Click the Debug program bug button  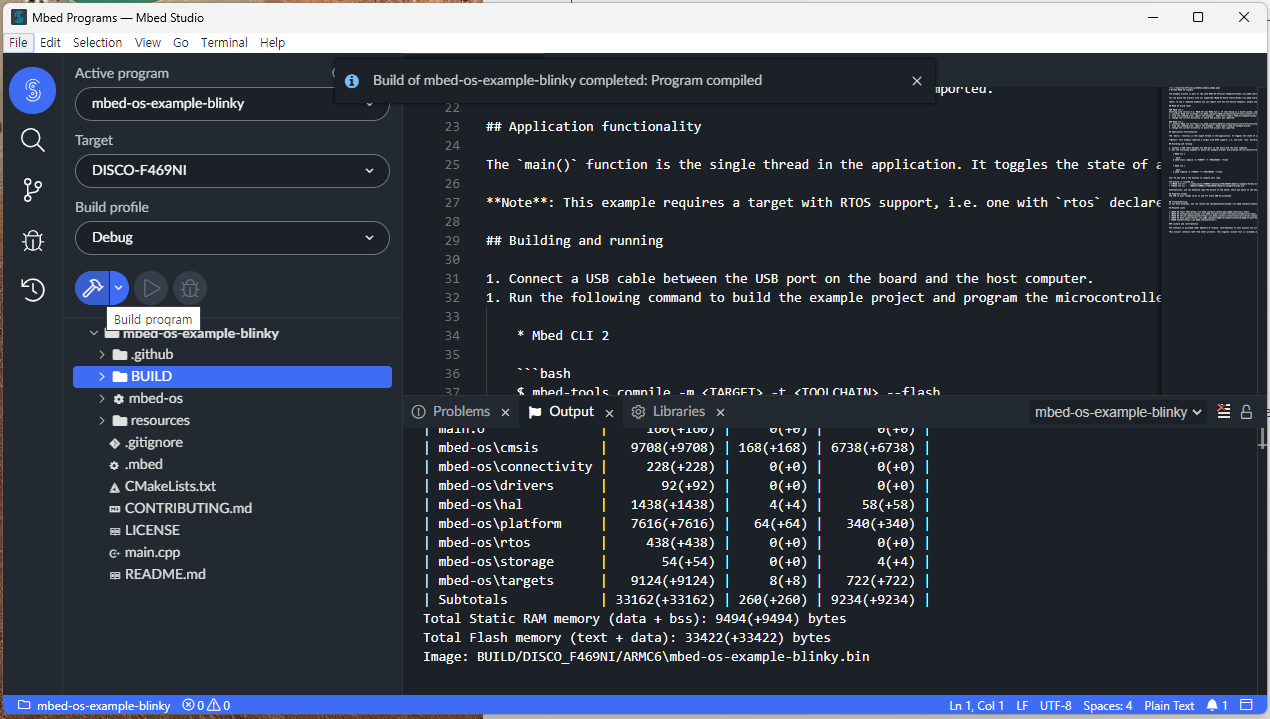189,289
